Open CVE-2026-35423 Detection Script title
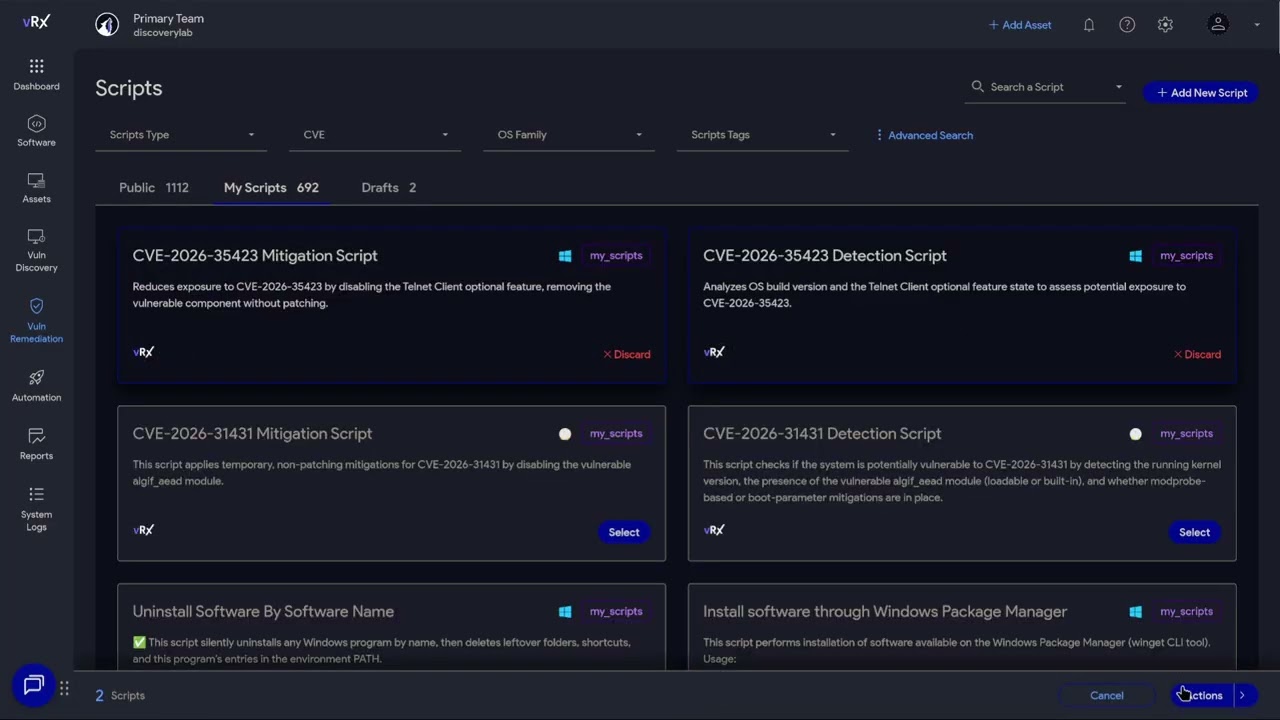The height and width of the screenshot is (720, 1280). pyautogui.click(x=825, y=256)
